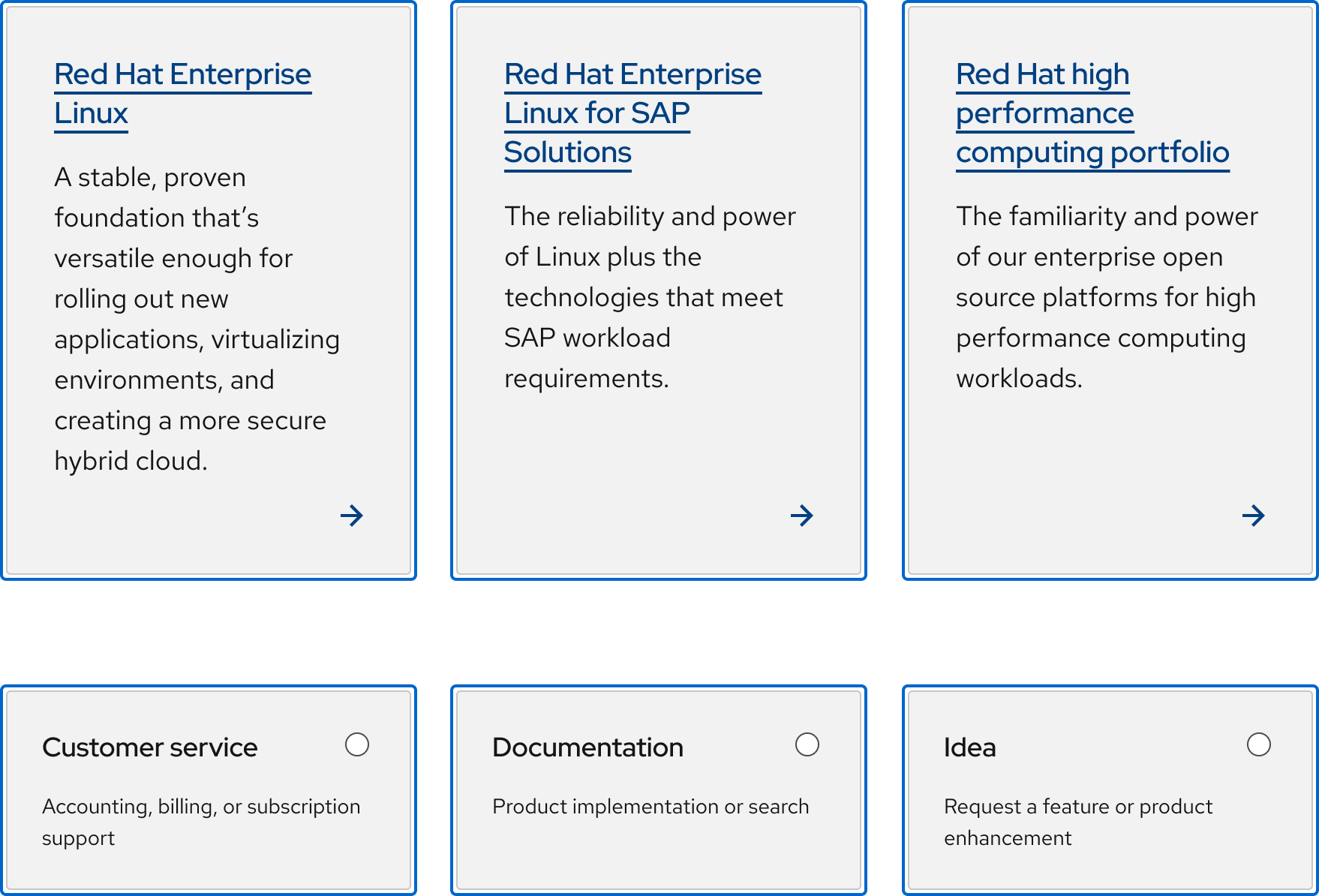Screen dimensions: 1319x896
Task: Open Red Hat Enterprise Linux for SAP Solutions link
Action: [x=632, y=75]
